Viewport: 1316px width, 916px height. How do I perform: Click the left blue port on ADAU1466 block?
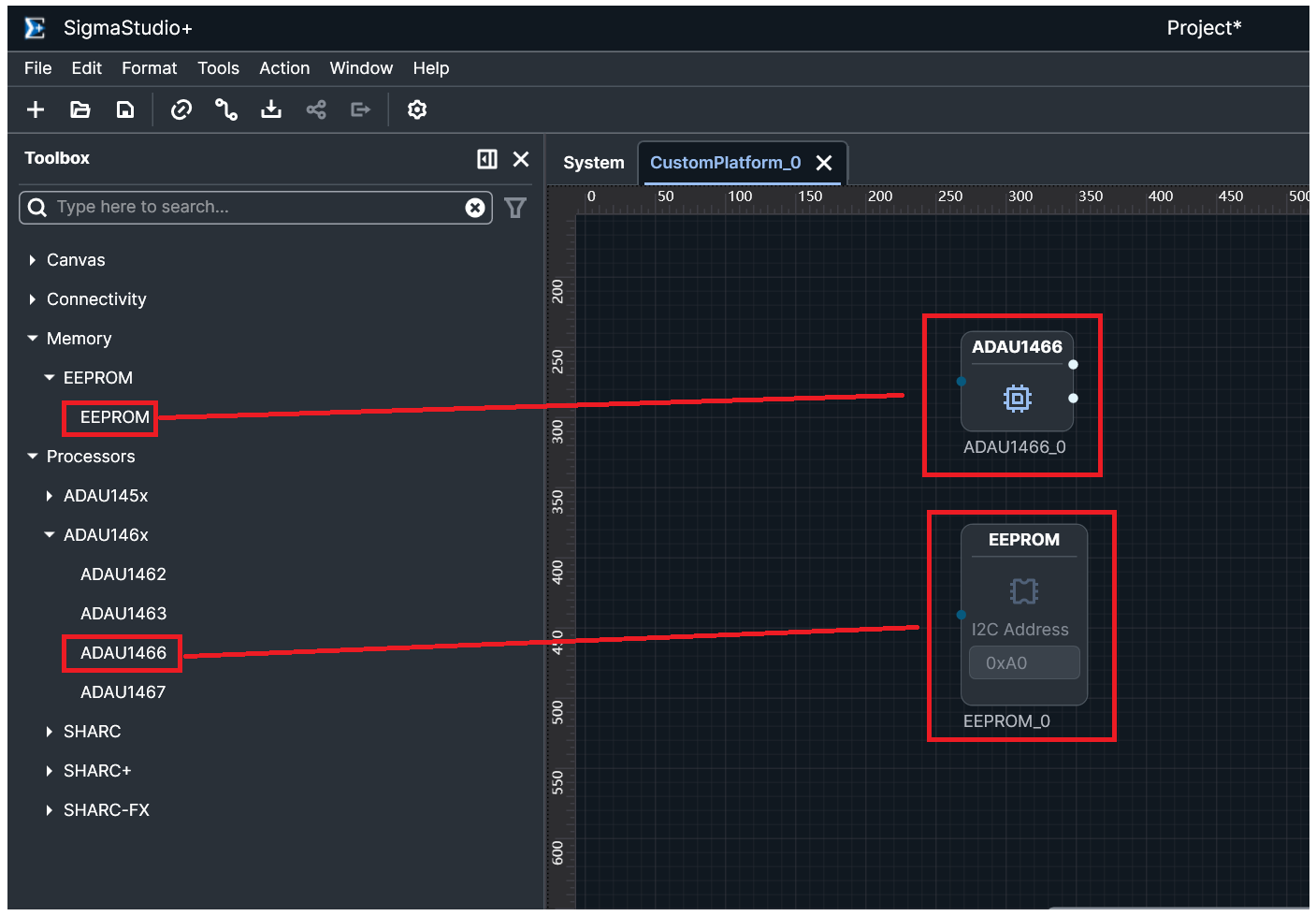(x=961, y=382)
